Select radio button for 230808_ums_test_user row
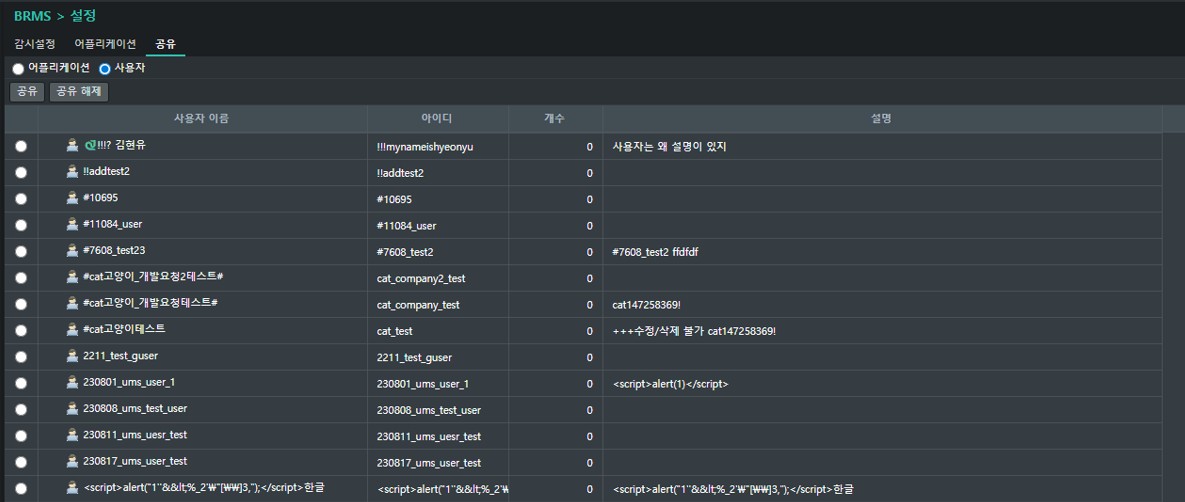1185x502 pixels. [x=21, y=410]
